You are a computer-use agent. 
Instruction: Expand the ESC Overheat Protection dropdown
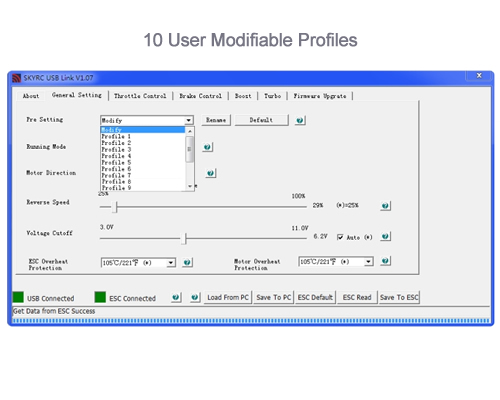pos(171,263)
